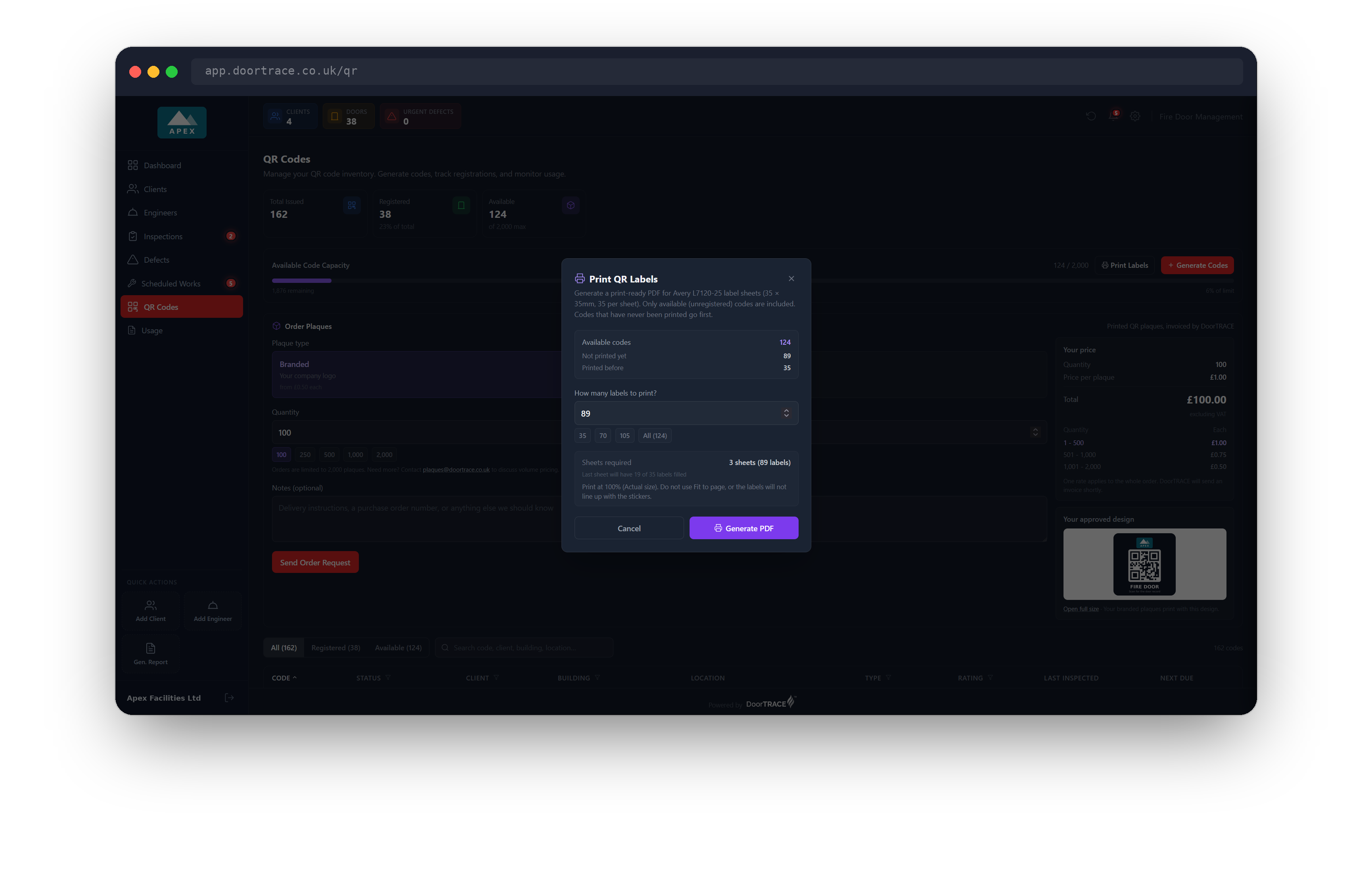Close the Print QR Labels dialog

point(791,279)
